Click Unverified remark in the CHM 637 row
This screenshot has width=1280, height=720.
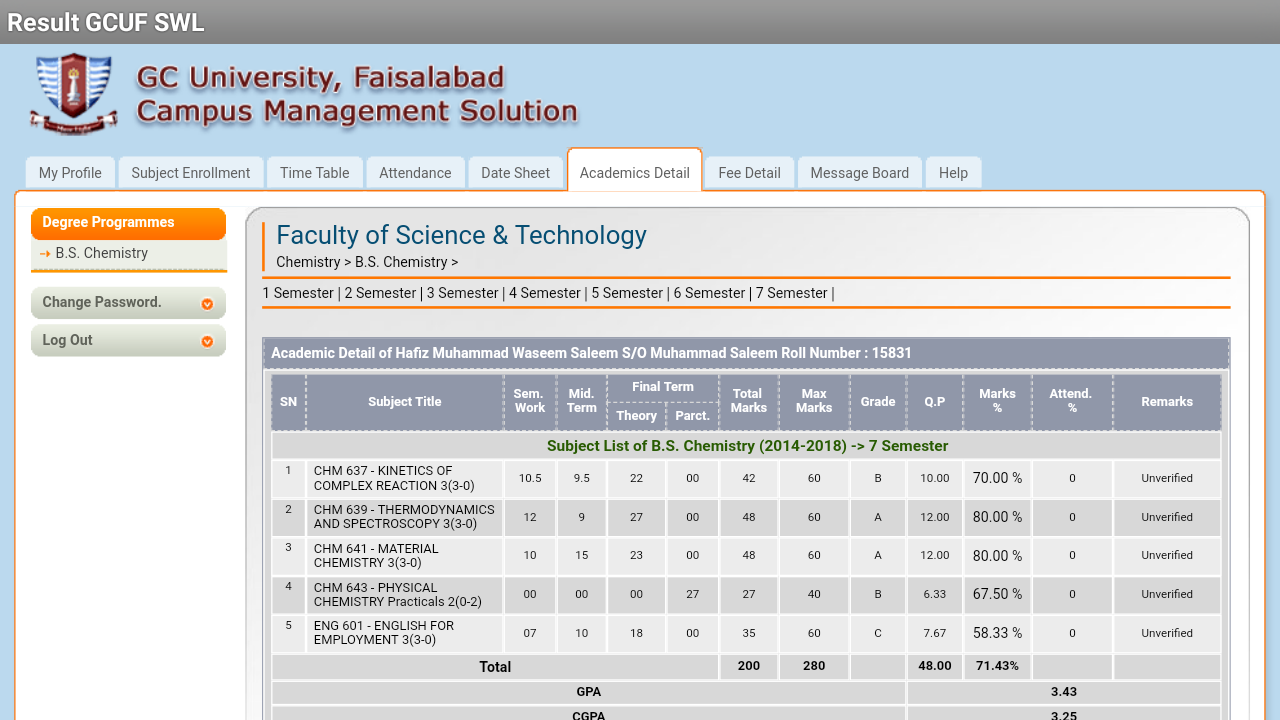(x=1167, y=478)
